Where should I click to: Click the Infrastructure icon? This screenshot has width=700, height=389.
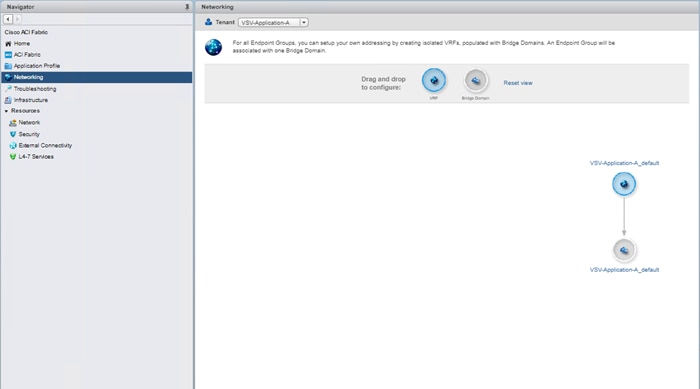(x=8, y=100)
